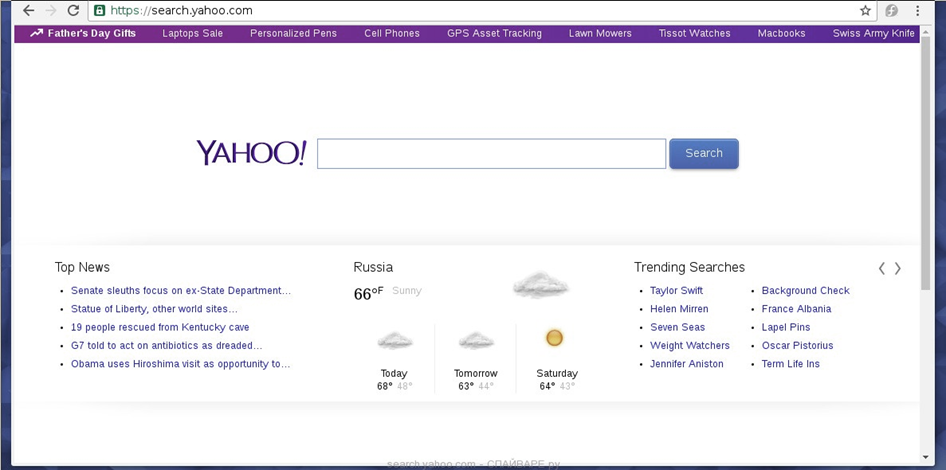Search trending topic Jennifer Aniston
This screenshot has width=946, height=470.
687,364
